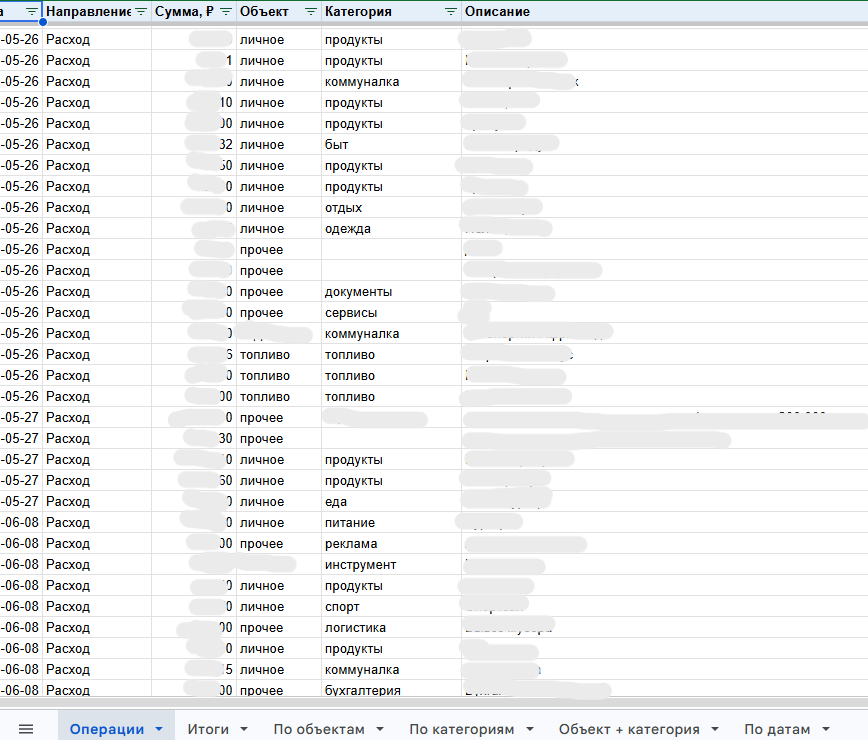Open filter icon in Категория column header

tap(451, 12)
